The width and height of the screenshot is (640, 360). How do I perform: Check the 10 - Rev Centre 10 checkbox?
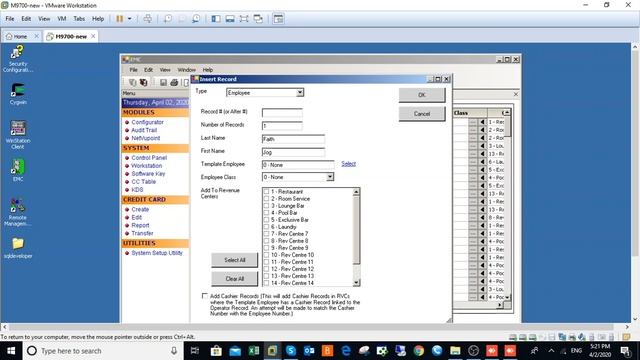coord(267,255)
